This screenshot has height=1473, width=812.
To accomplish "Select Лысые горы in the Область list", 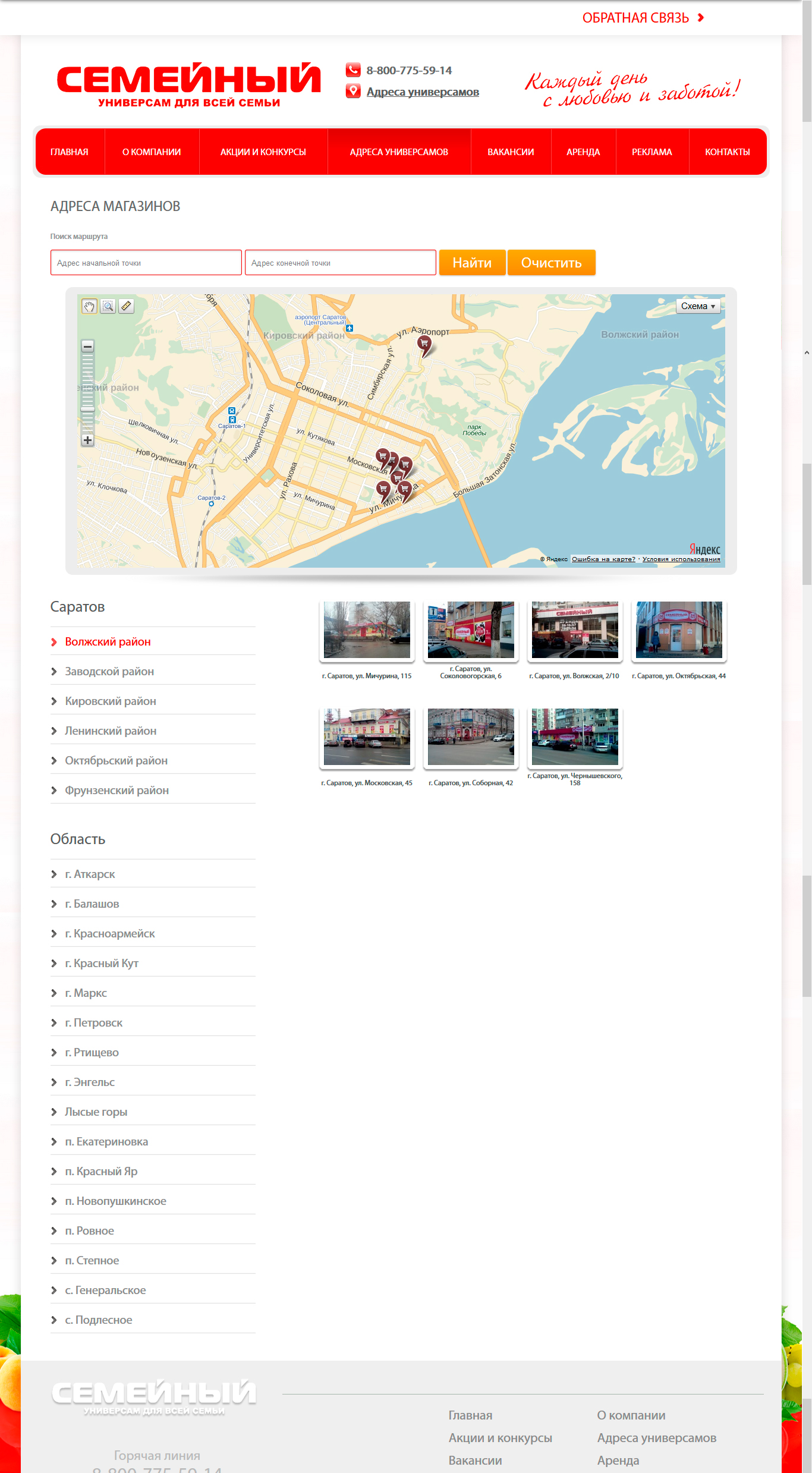I will click(96, 1112).
